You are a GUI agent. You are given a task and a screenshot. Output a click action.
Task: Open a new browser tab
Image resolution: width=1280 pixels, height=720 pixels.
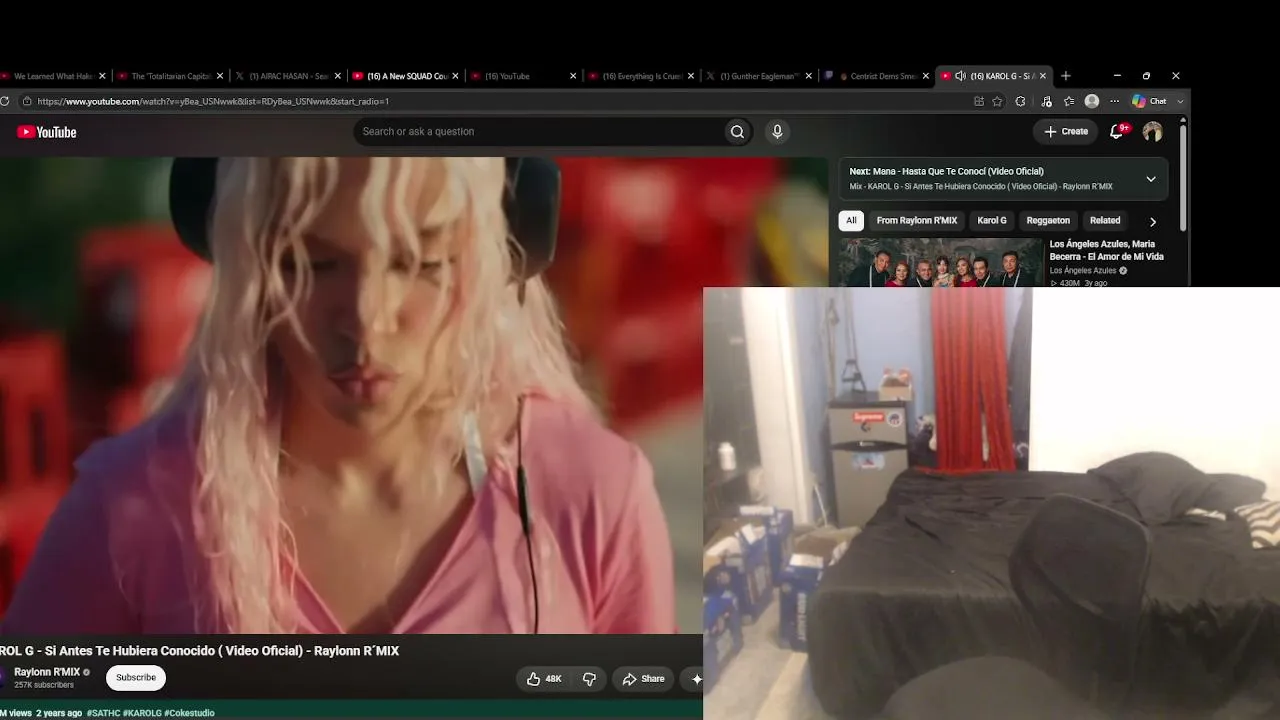click(x=1065, y=76)
